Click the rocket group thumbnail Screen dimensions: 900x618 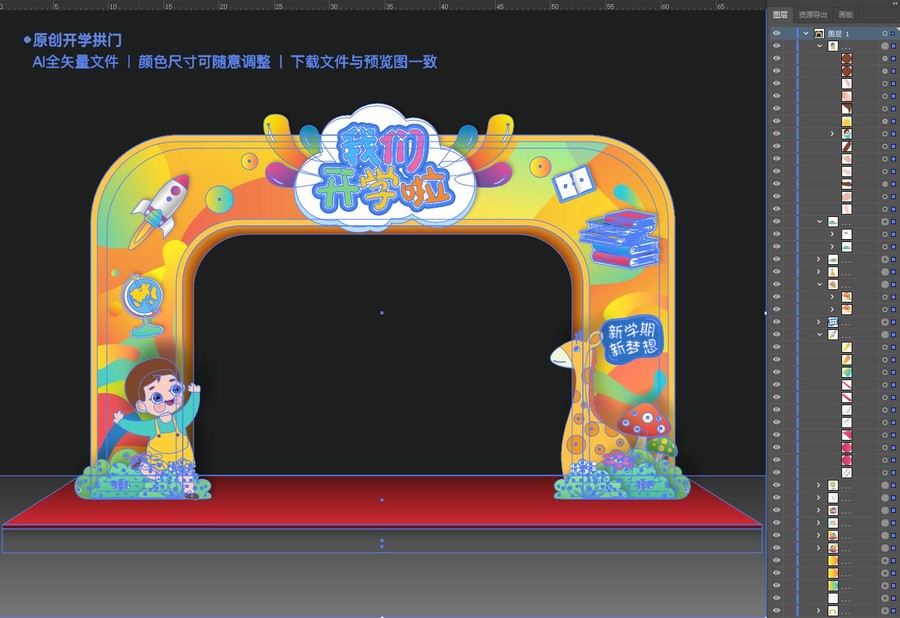[833, 335]
